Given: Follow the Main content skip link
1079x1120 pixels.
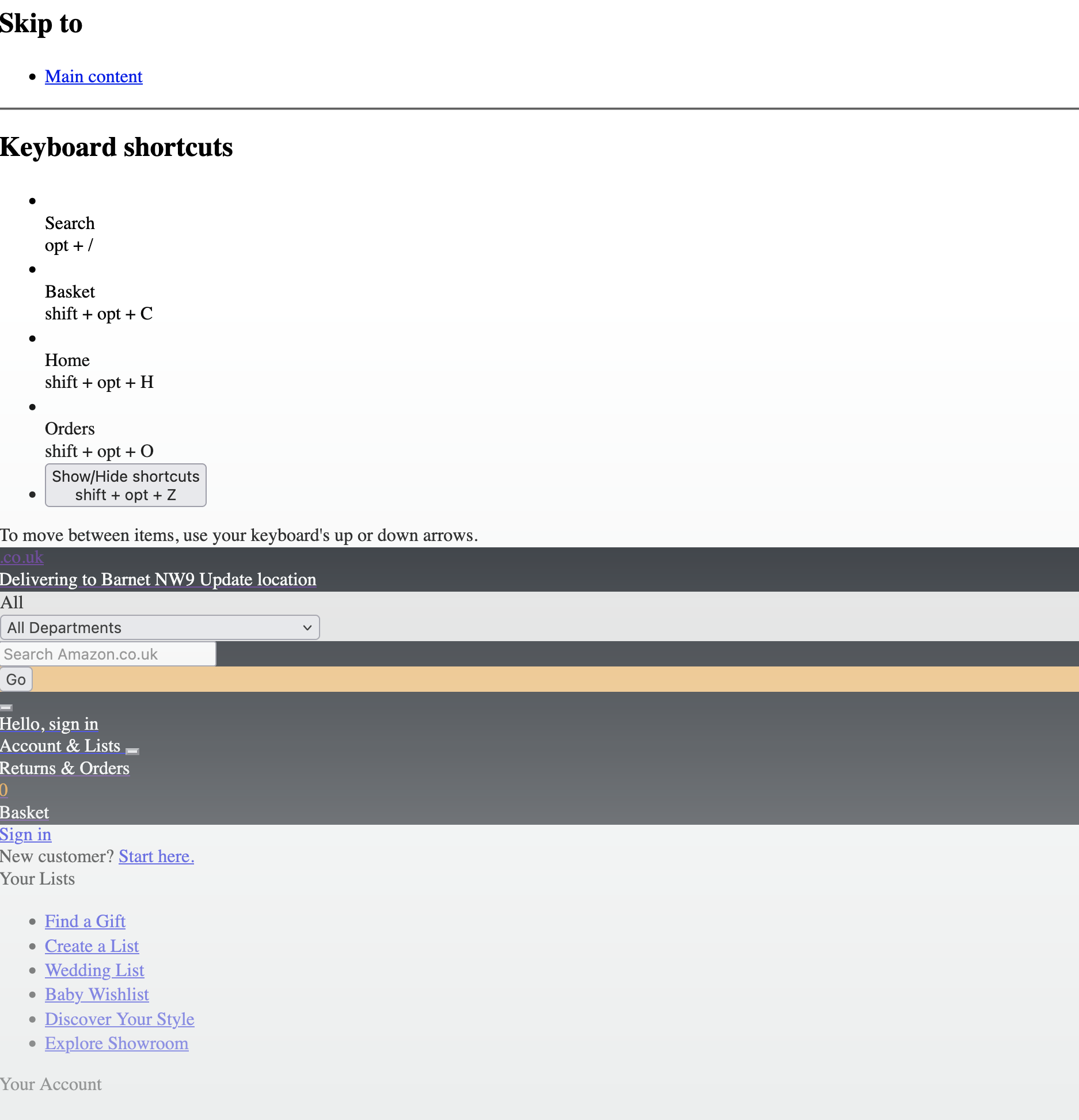Looking at the screenshot, I should tap(93, 77).
